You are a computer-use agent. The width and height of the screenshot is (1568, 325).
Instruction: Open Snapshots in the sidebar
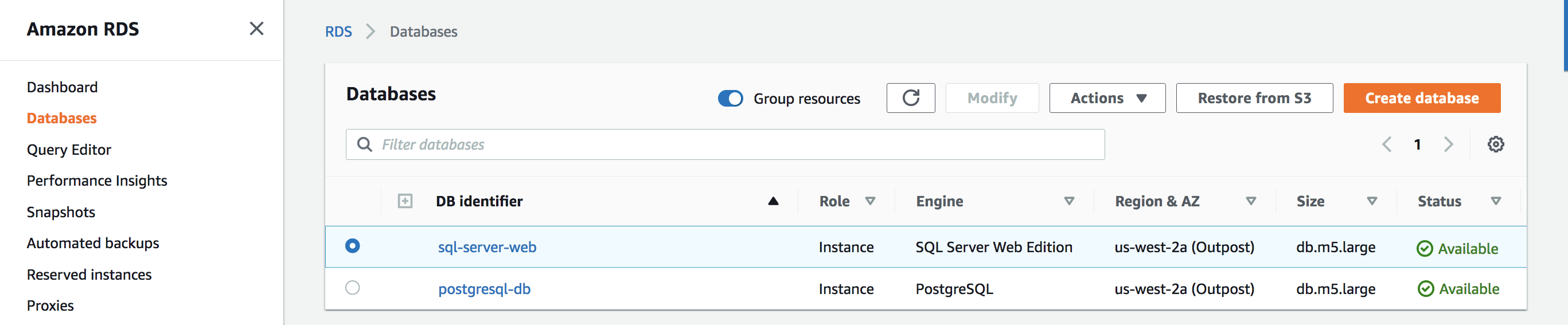(x=61, y=212)
